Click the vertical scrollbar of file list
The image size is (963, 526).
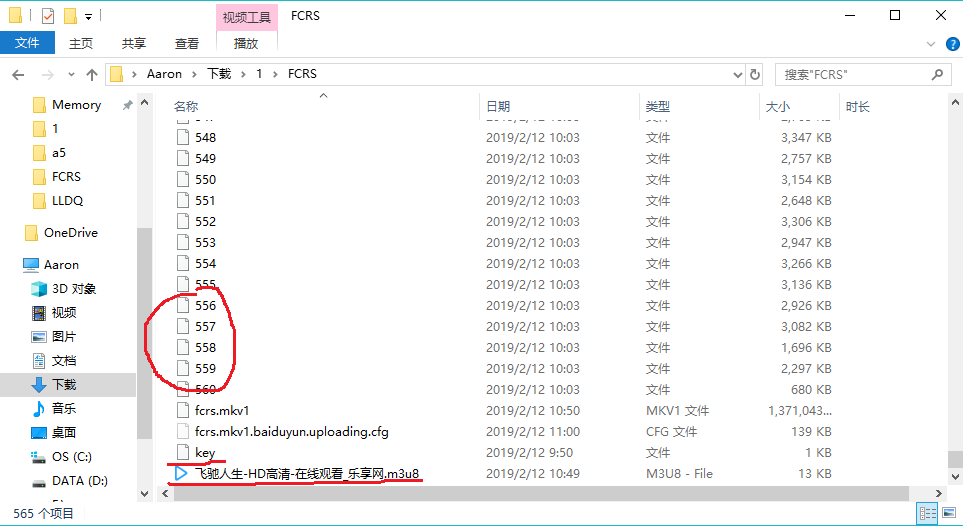pos(955,300)
